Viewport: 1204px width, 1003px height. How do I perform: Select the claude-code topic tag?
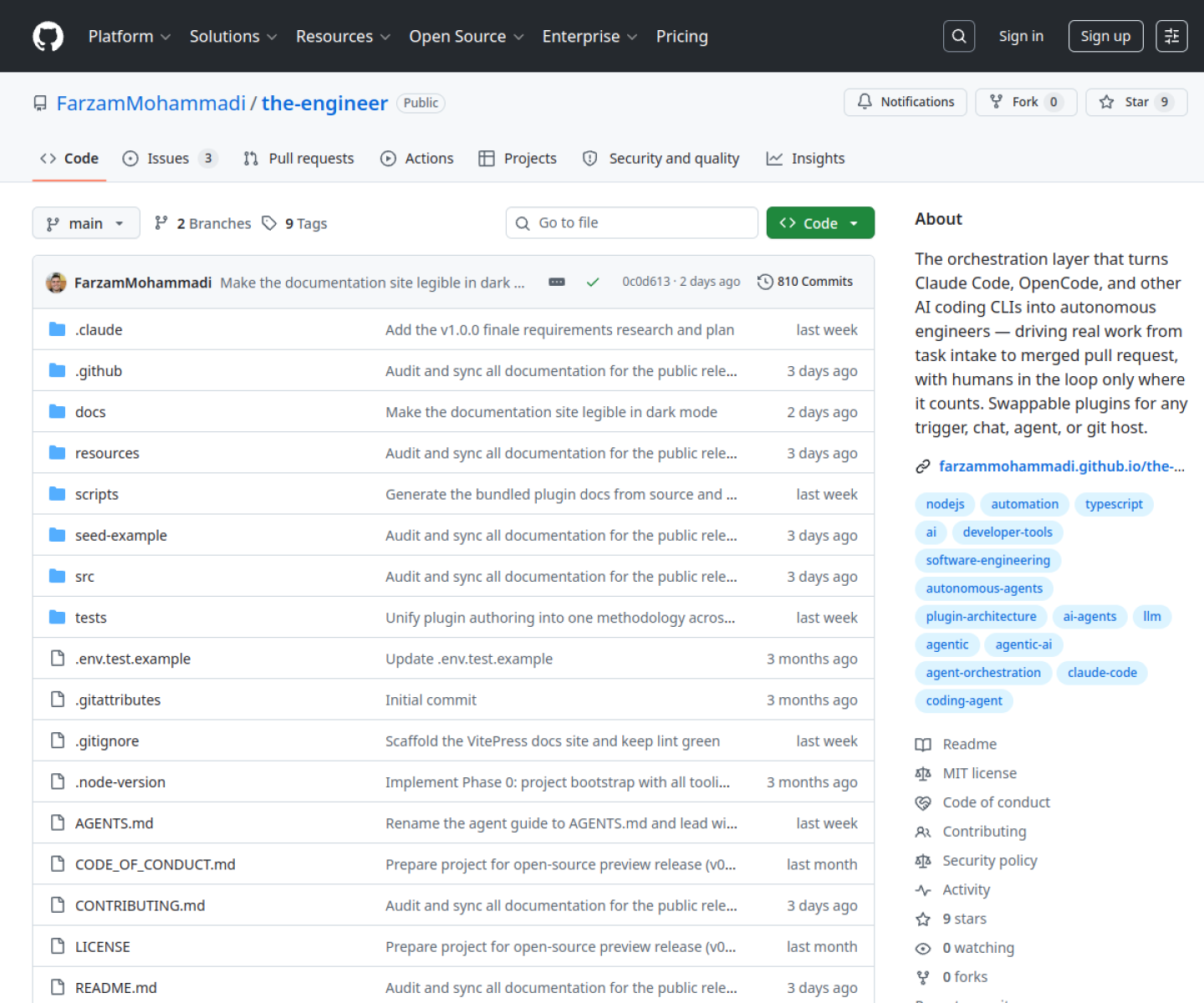coord(1102,673)
